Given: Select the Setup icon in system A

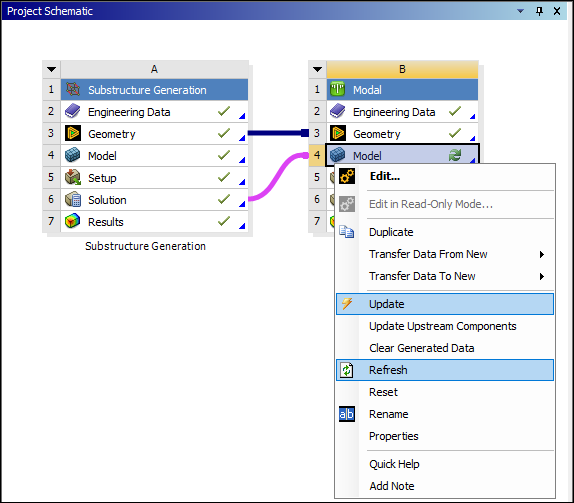Looking at the screenshot, I should pos(72,178).
